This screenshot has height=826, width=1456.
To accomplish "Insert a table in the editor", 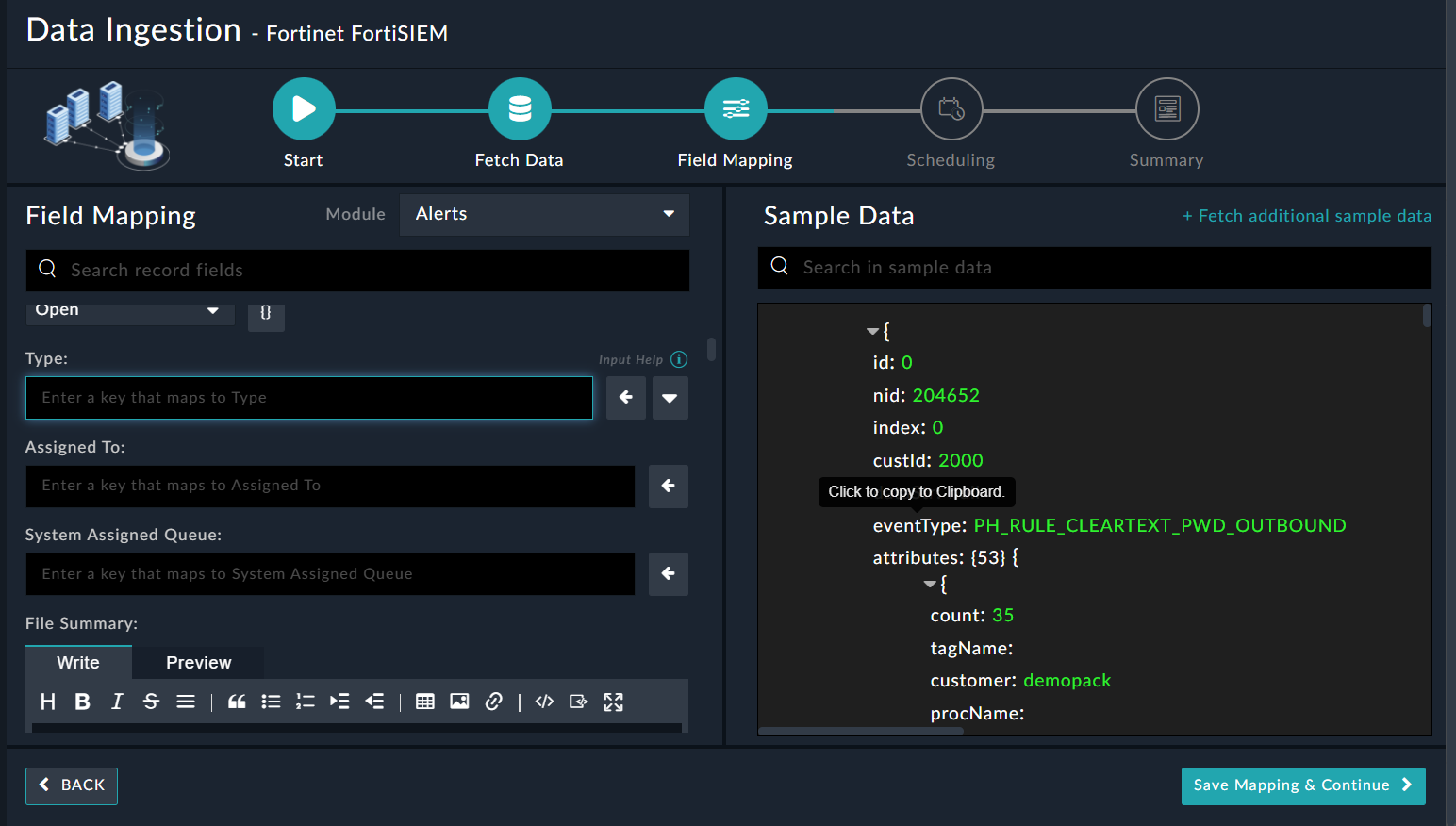I will [425, 702].
